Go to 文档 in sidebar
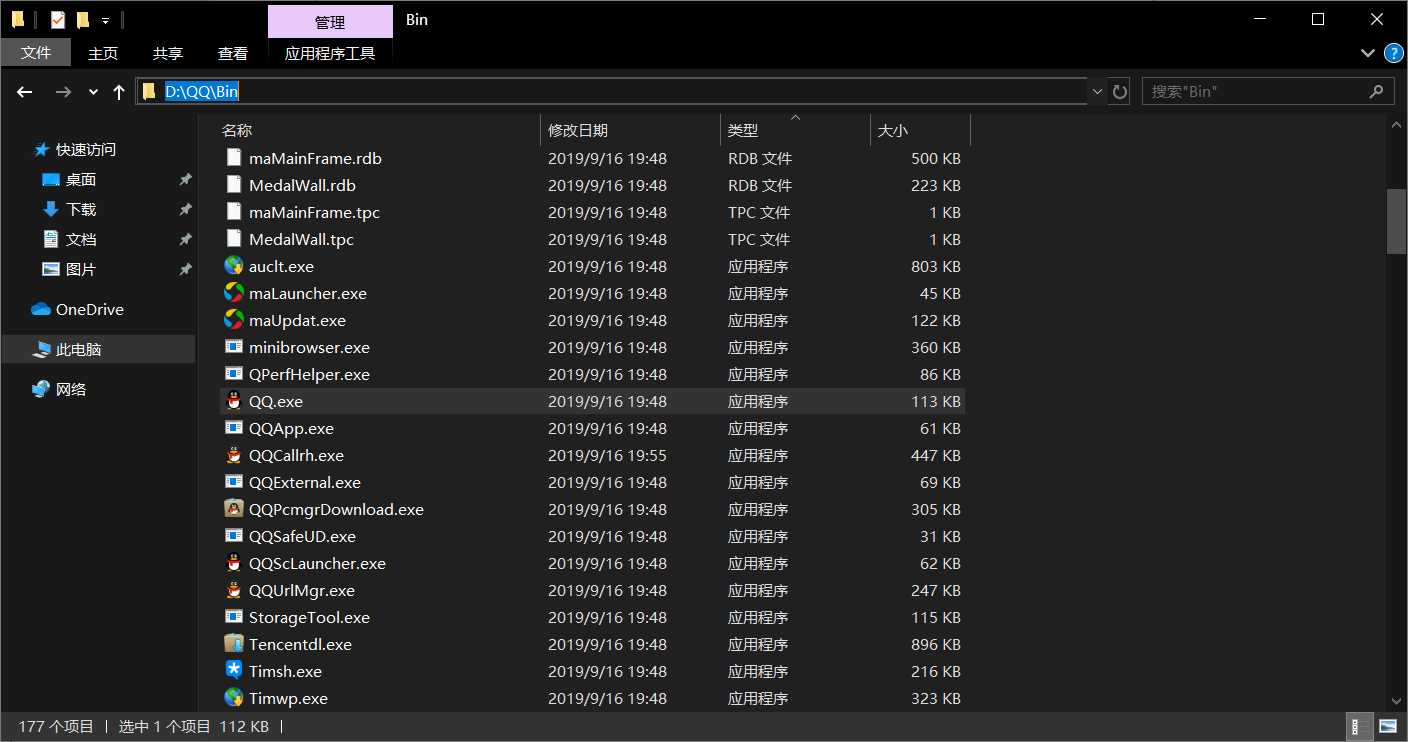Screen dimensions: 1408x742 click(81, 239)
